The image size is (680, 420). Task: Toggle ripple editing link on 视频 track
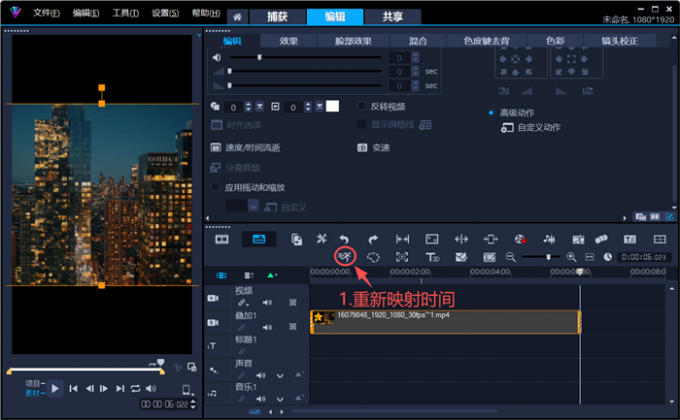pos(242,302)
